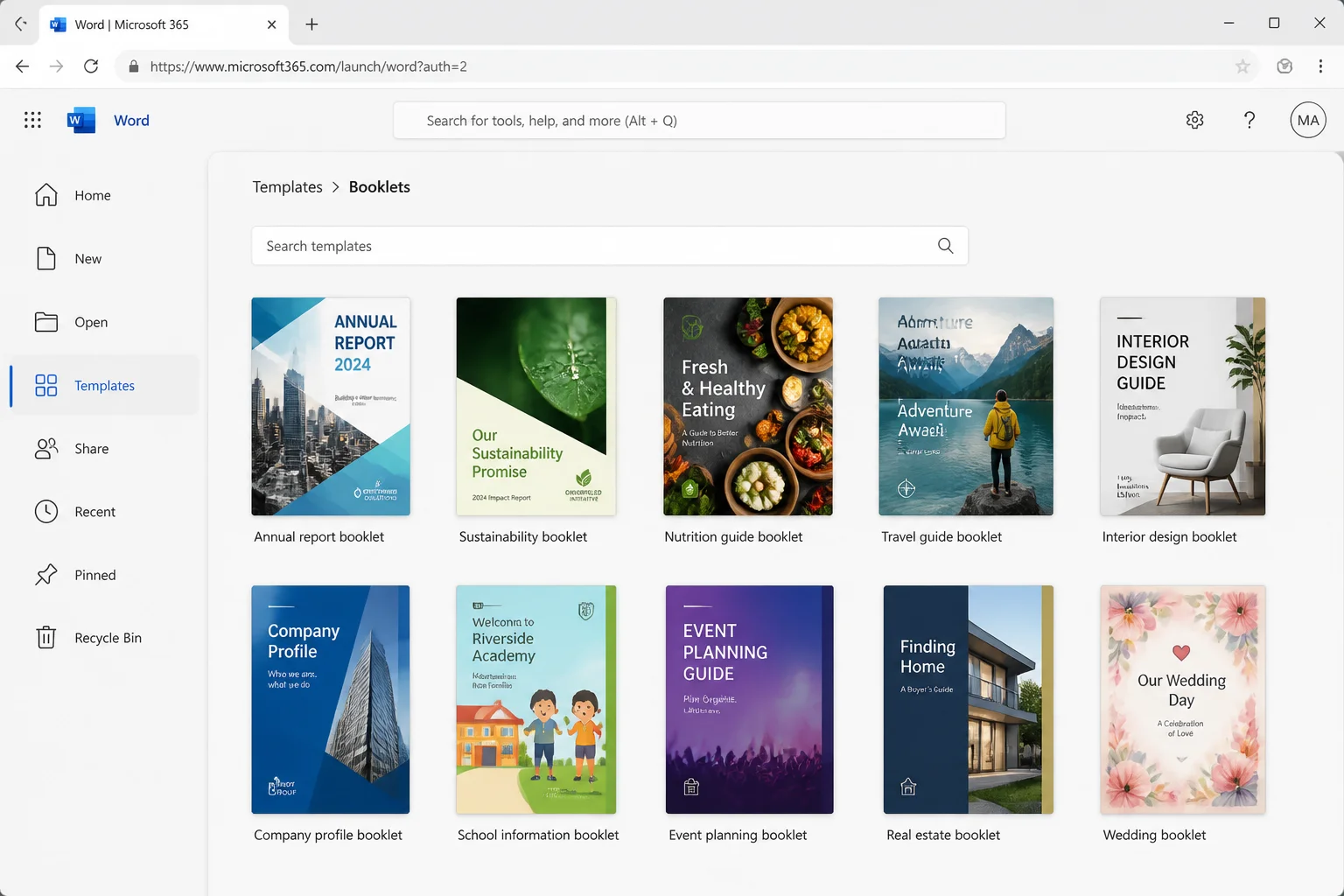Viewport: 1344px width, 896px height.
Task: Open the Our Wedding Day thumbnail
Action: click(1183, 700)
